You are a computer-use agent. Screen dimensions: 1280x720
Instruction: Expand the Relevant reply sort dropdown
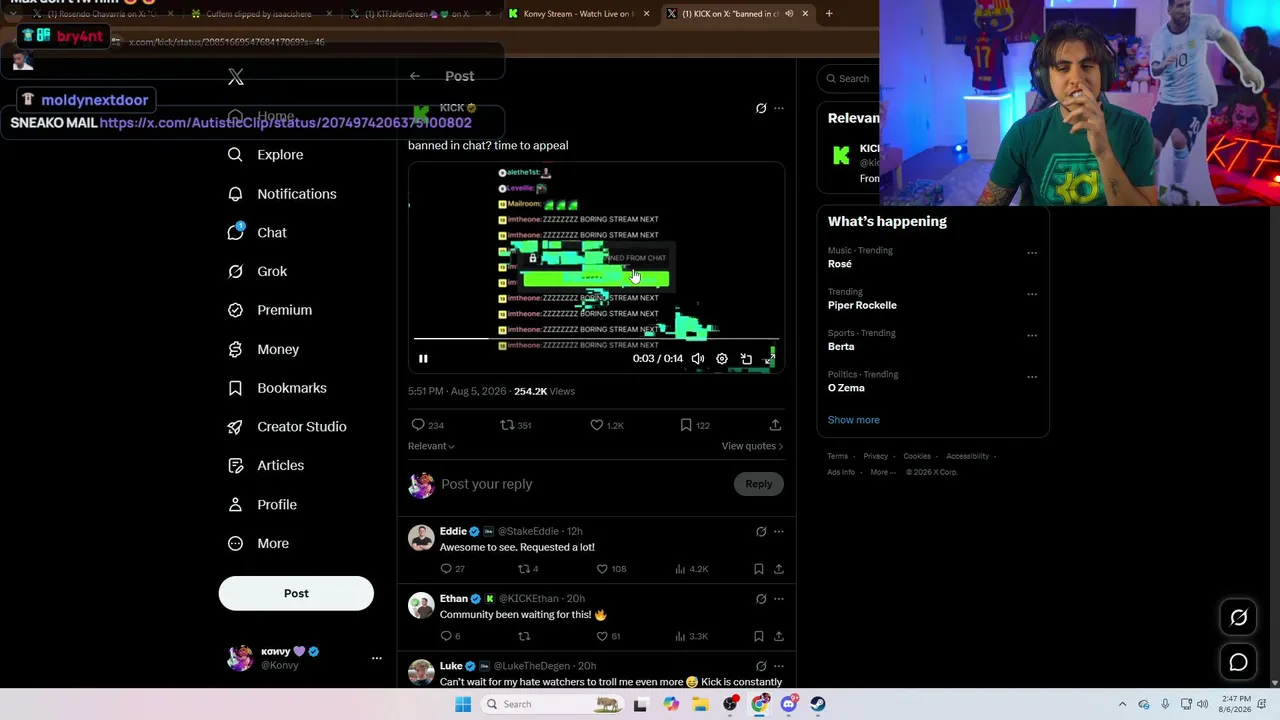(x=431, y=446)
